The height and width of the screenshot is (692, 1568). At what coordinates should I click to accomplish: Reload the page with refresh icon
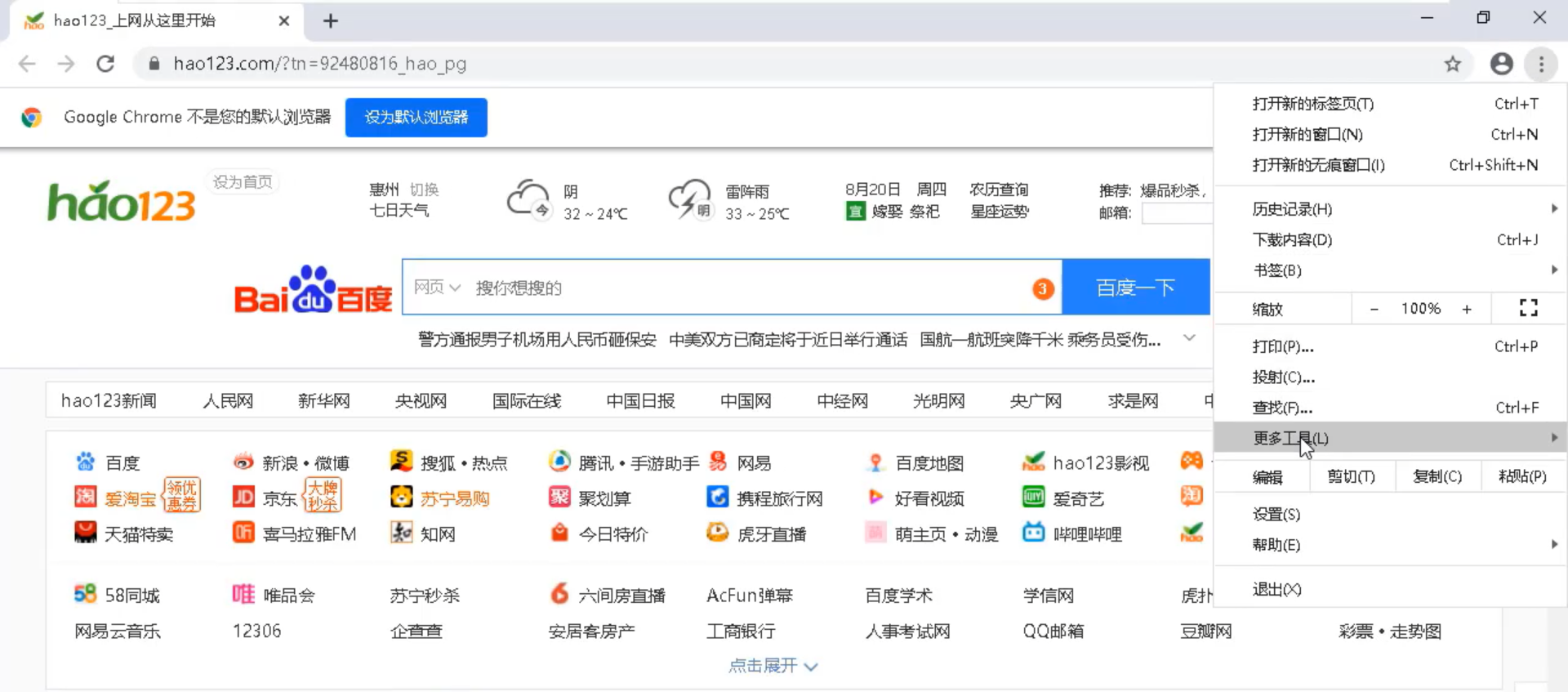tap(105, 64)
